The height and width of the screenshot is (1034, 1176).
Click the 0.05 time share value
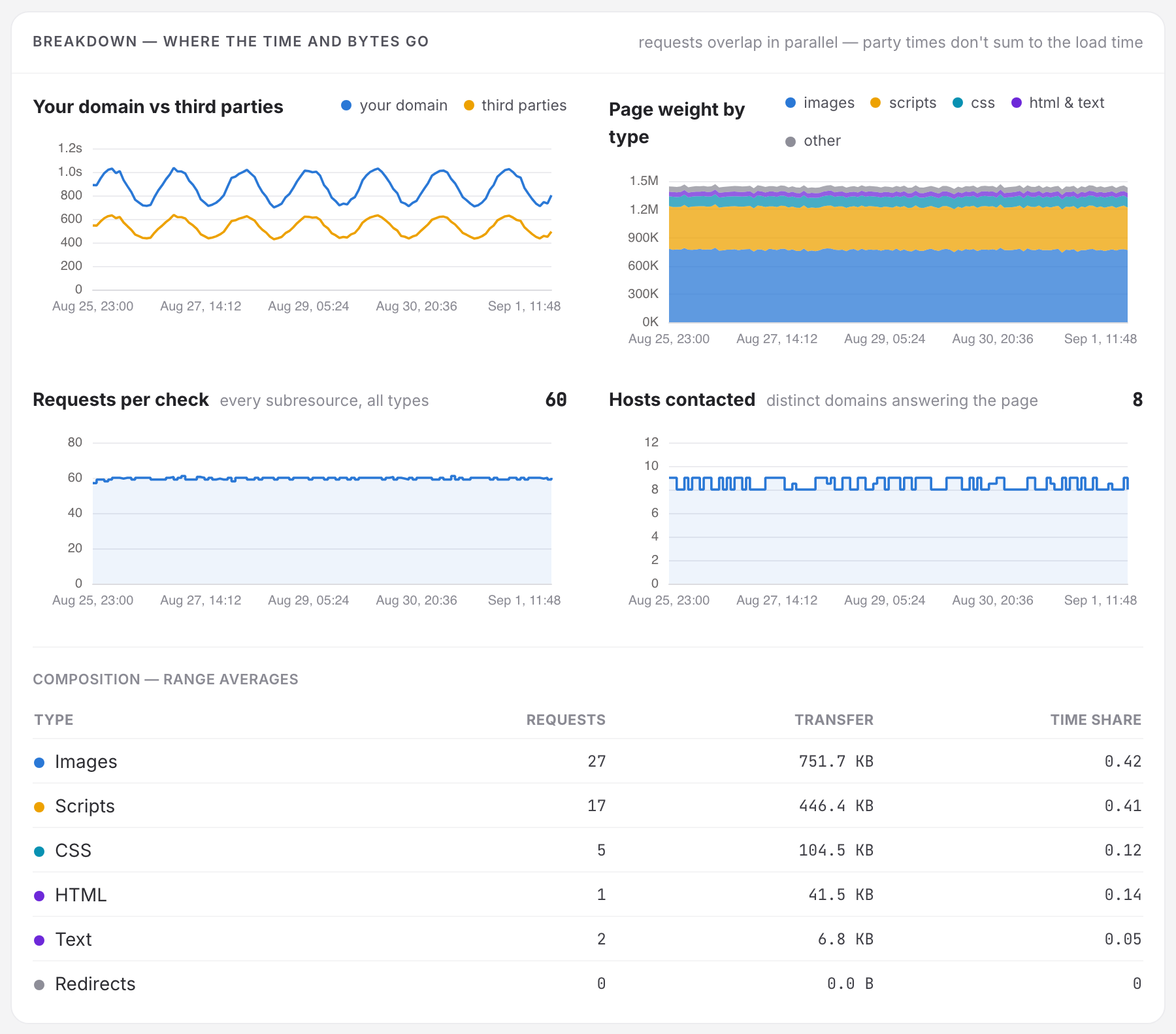point(1123,939)
